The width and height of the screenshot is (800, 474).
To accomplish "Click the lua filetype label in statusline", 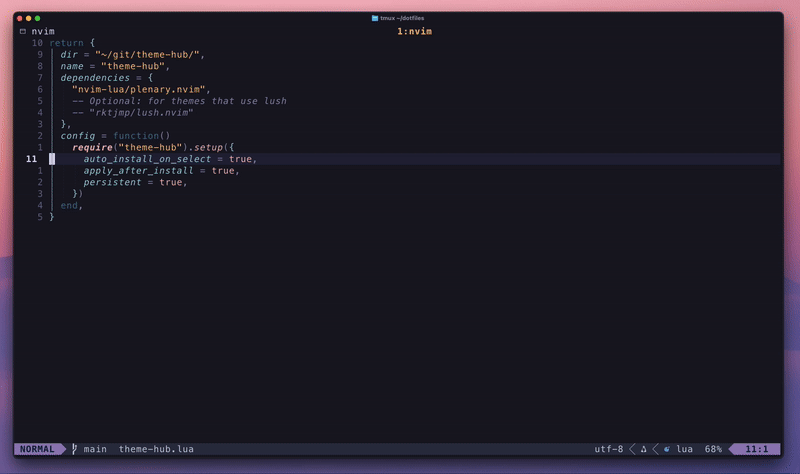I will (x=685, y=449).
